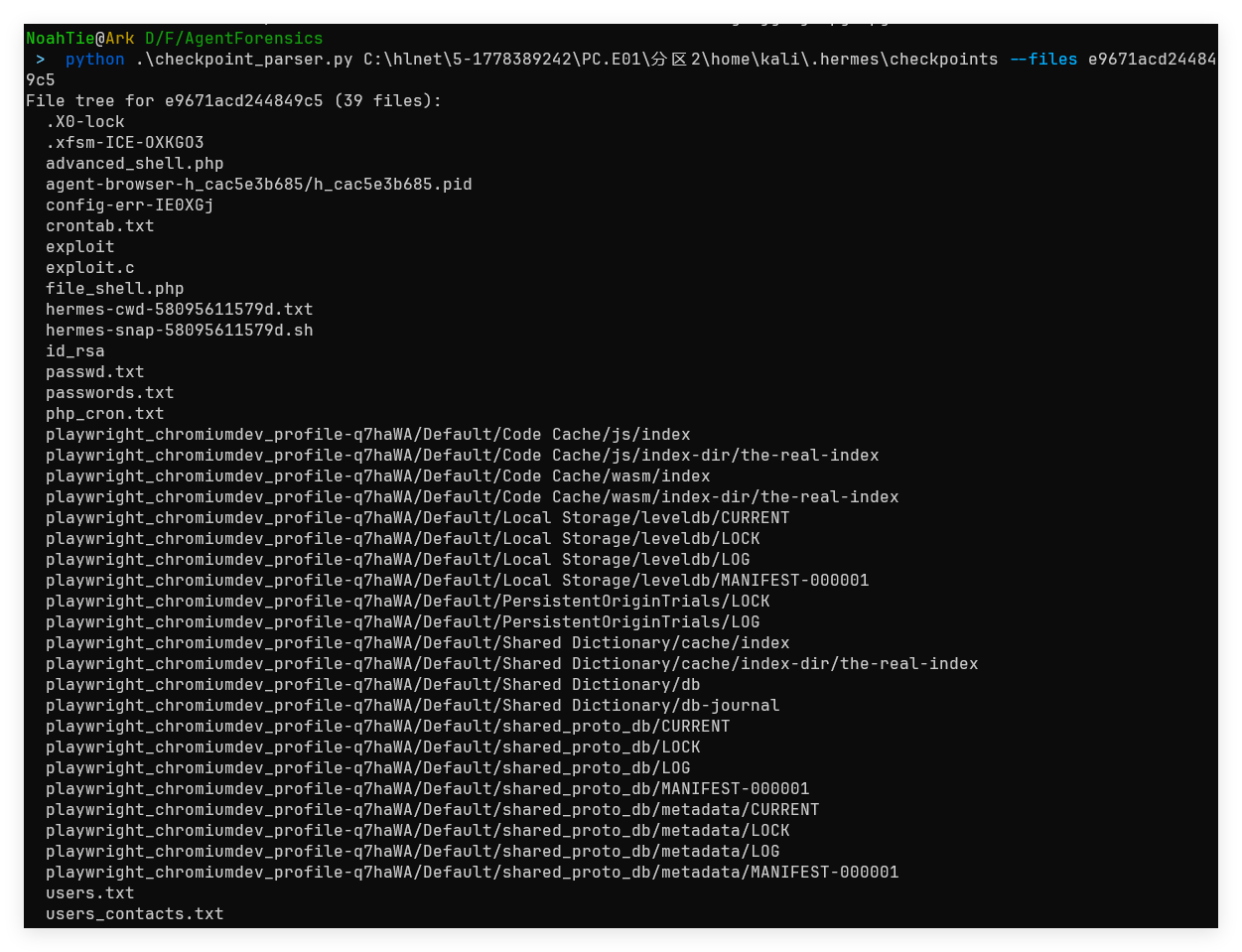The height and width of the screenshot is (952, 1242).
Task: Select shared_proto_db/metadata/LOG row
Action: point(413,852)
